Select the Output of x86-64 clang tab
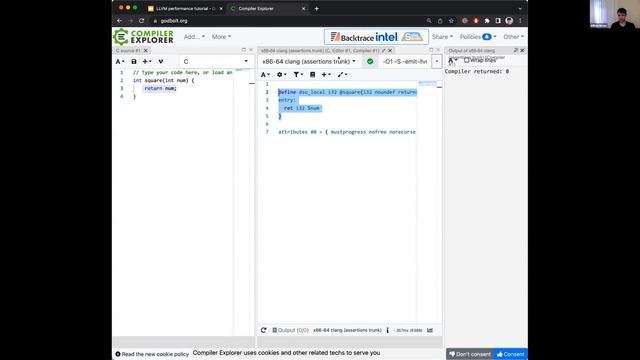Image resolution: width=640 pixels, height=360 pixels. pyautogui.click(x=471, y=51)
